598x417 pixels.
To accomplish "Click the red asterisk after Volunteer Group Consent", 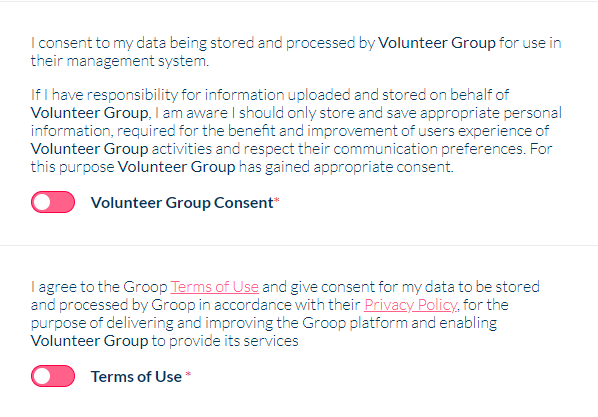I will click(x=277, y=200).
